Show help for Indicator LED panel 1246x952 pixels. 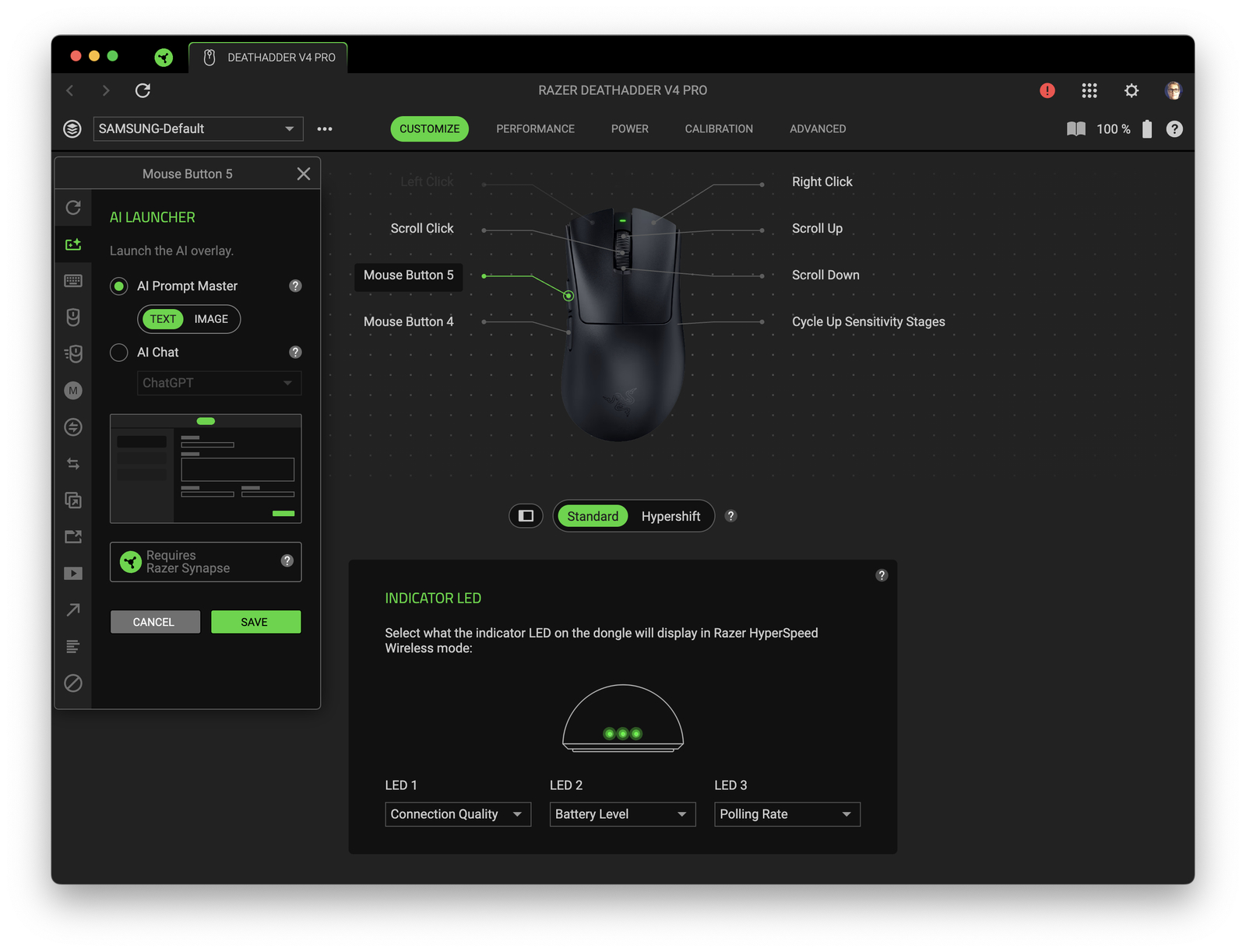(882, 575)
